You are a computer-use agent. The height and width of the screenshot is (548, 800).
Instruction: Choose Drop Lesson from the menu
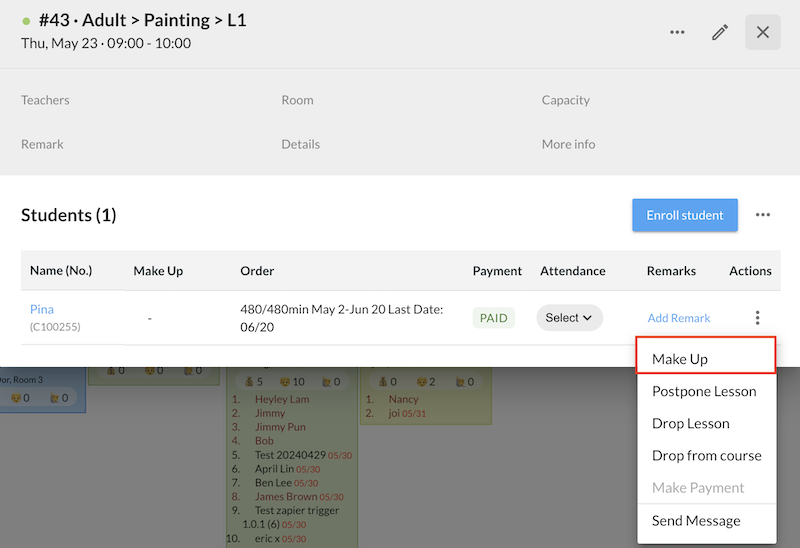(x=690, y=423)
